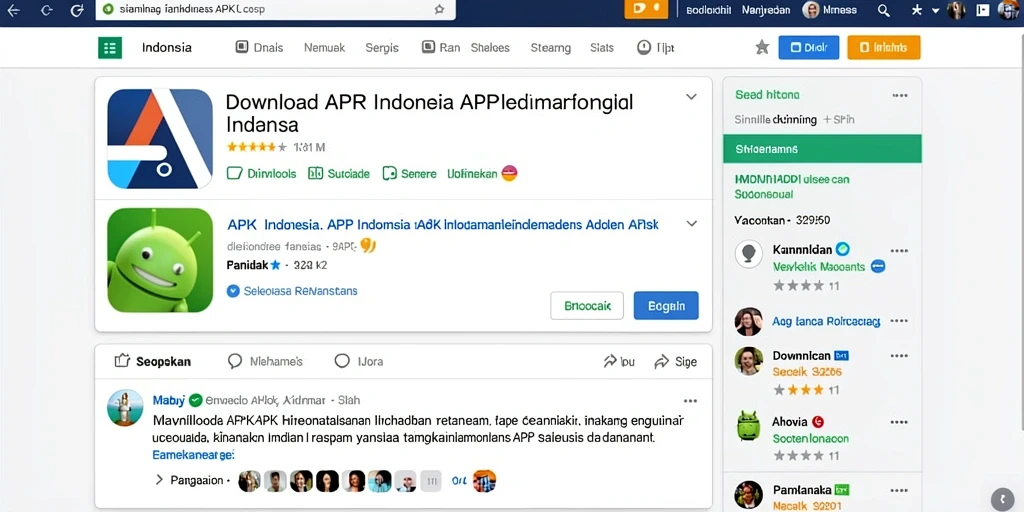Open the APK Indoesia APP title link

pyautogui.click(x=443, y=225)
